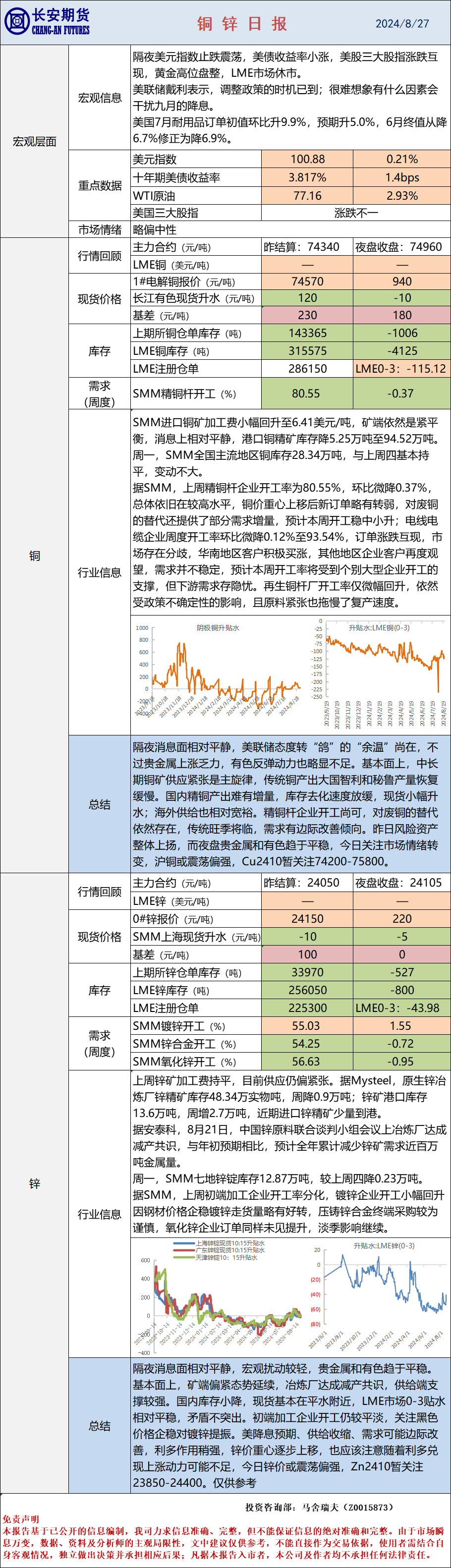Select the zinc quote 24150
The image size is (451, 1568).
point(307,918)
